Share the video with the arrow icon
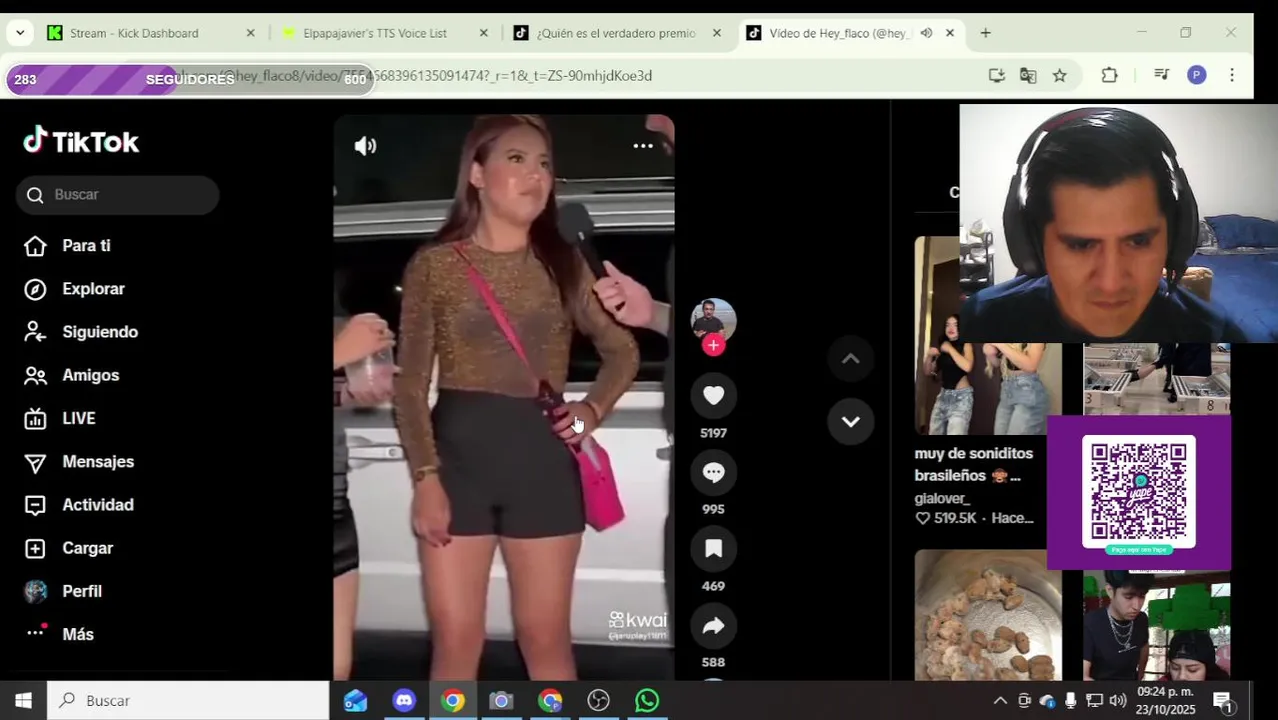The width and height of the screenshot is (1278, 720). tap(713, 626)
